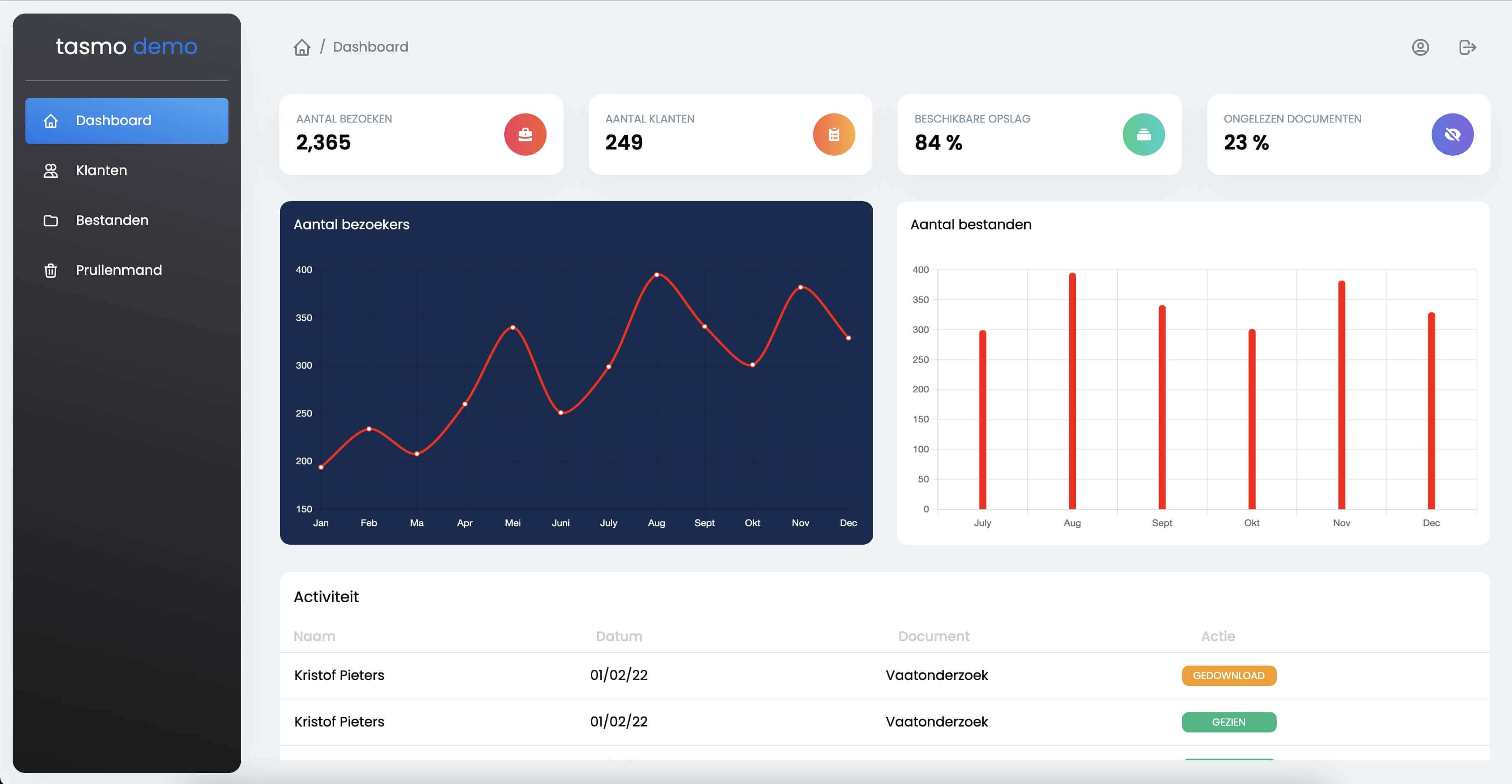The height and width of the screenshot is (784, 1512).
Task: Select the Aantal klanten card
Action: [x=730, y=134]
